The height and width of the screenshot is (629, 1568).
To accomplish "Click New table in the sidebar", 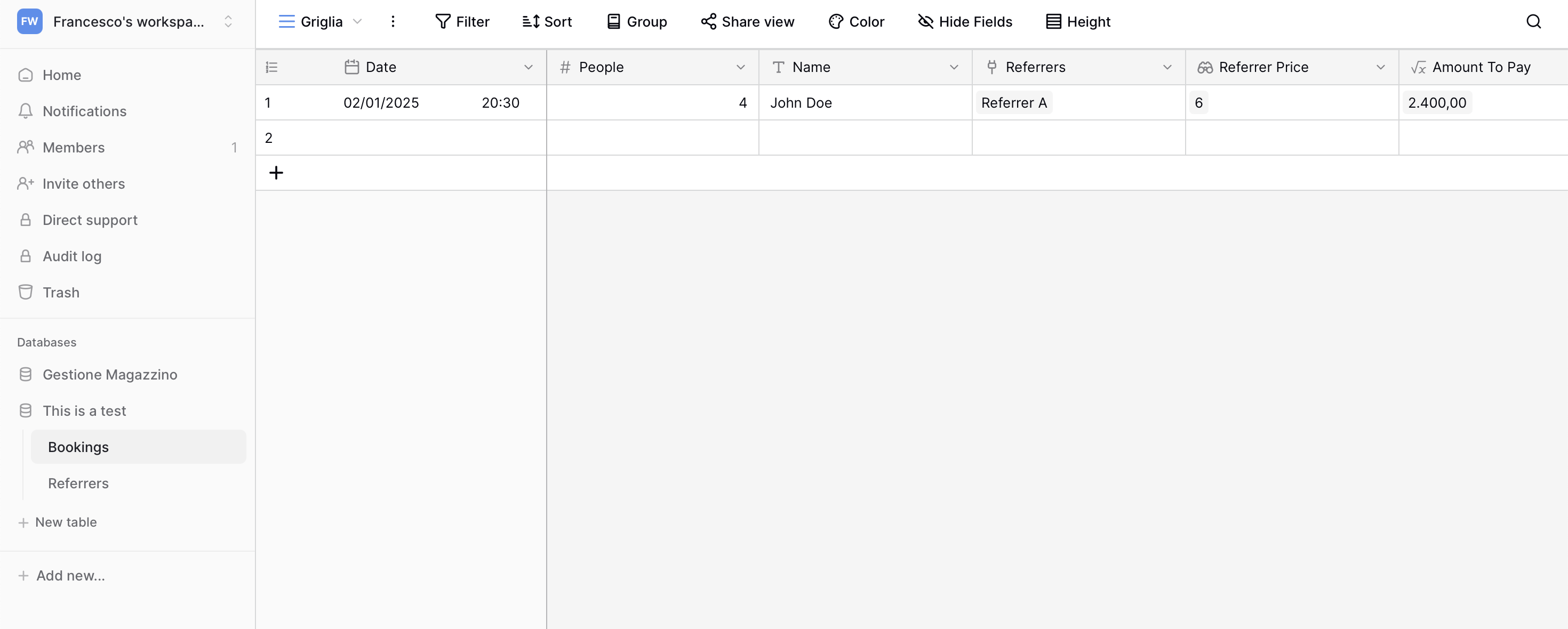I will (x=65, y=522).
